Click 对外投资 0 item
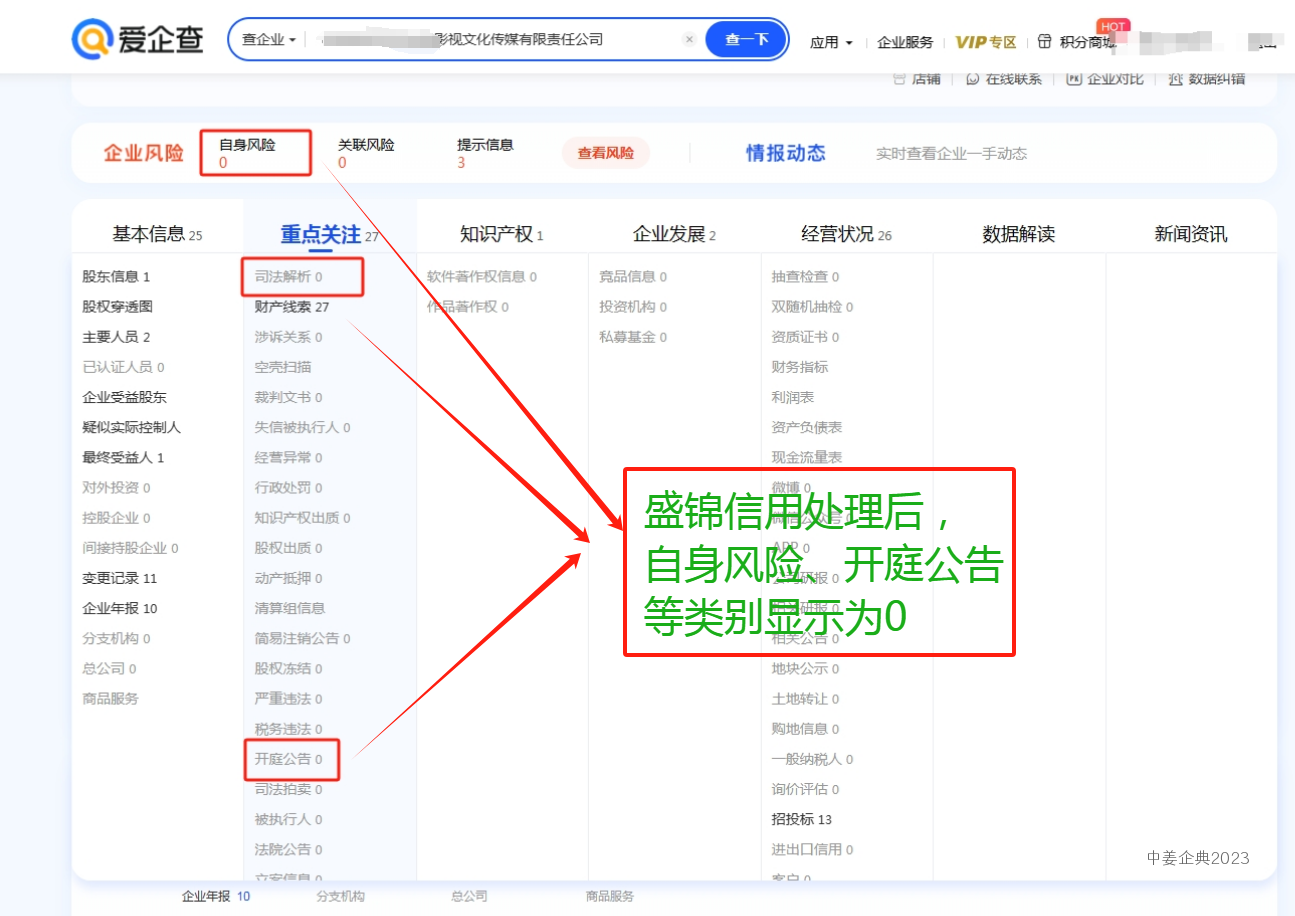1295x916 pixels. (116, 488)
